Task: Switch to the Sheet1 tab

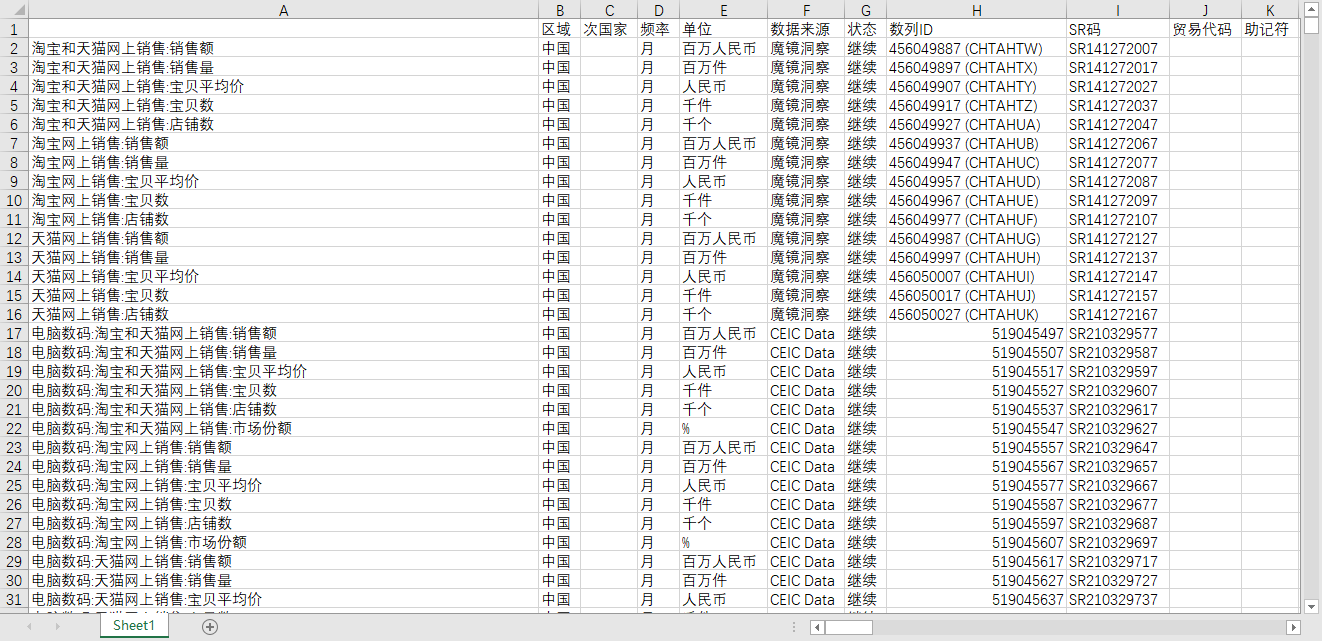Action: (x=134, y=626)
